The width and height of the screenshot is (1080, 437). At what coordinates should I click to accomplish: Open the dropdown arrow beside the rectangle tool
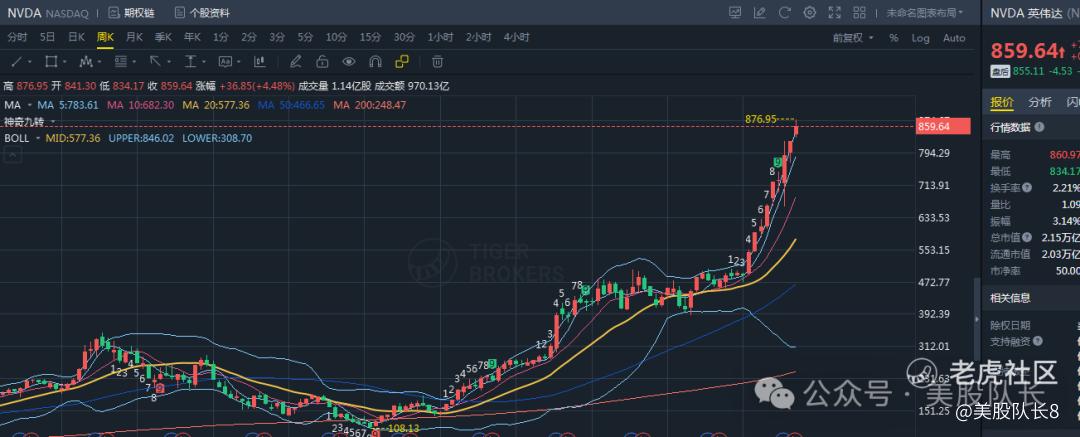[x=65, y=62]
